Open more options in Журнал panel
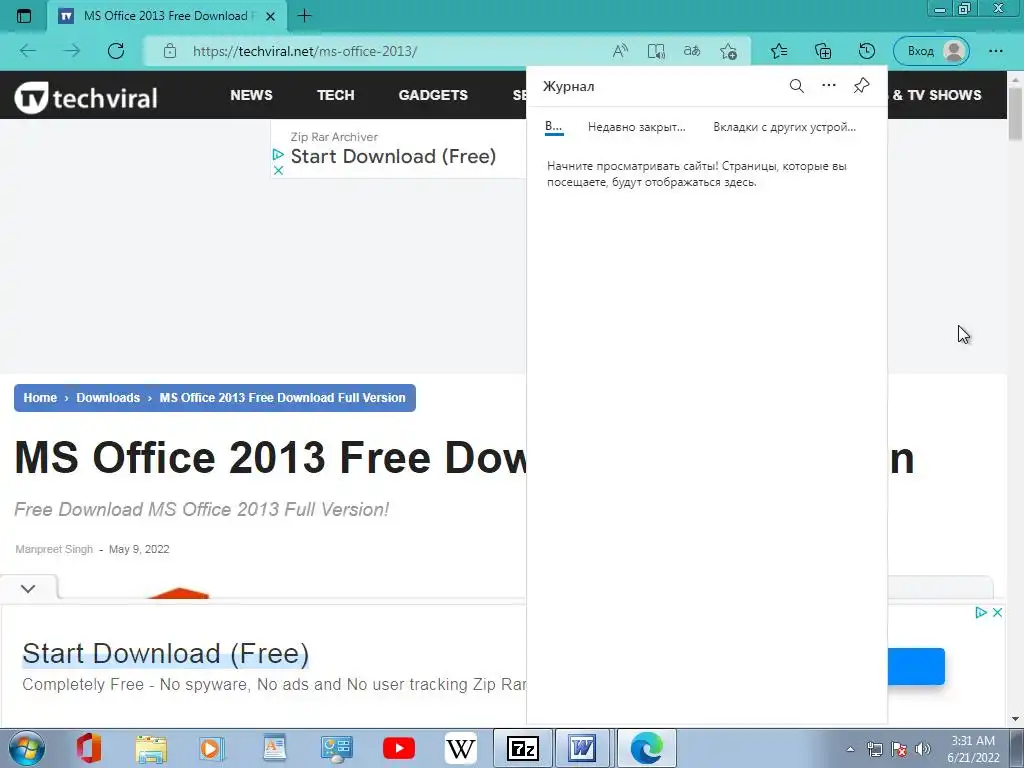 click(x=829, y=86)
